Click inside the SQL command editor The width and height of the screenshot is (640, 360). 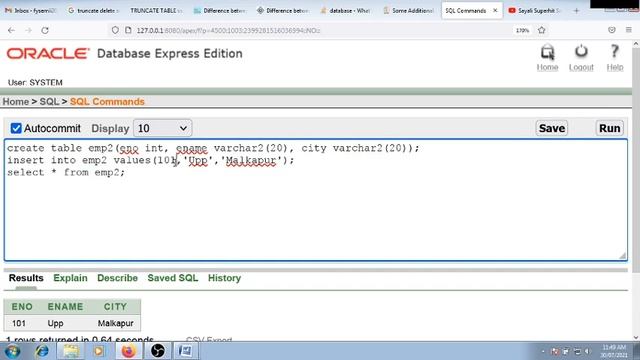click(316, 200)
